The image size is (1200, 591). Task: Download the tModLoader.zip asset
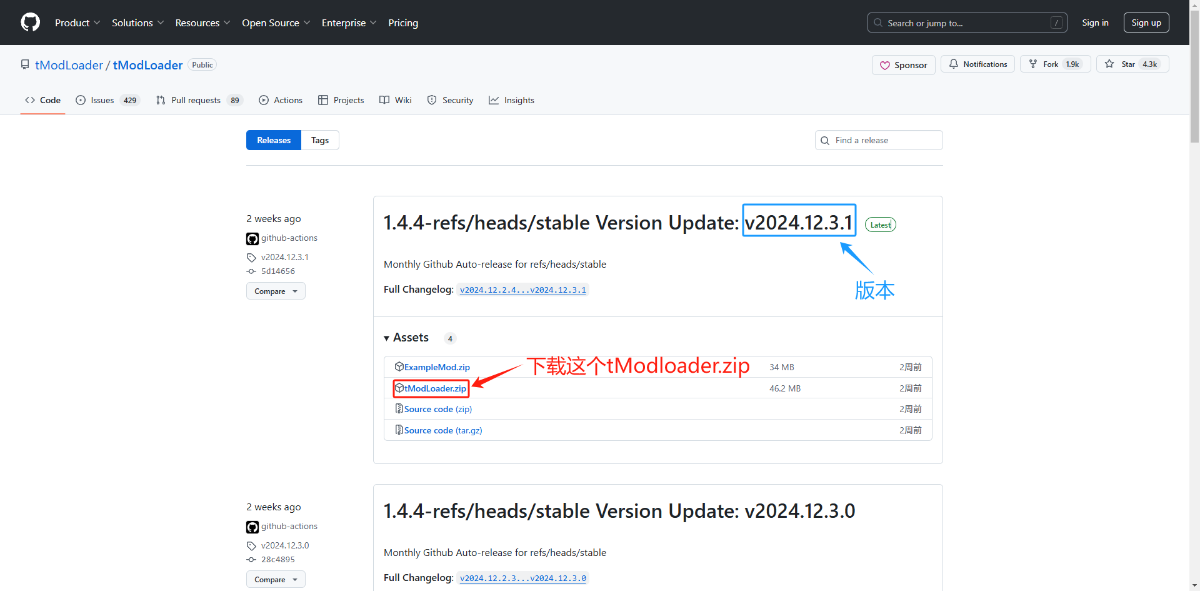433,388
